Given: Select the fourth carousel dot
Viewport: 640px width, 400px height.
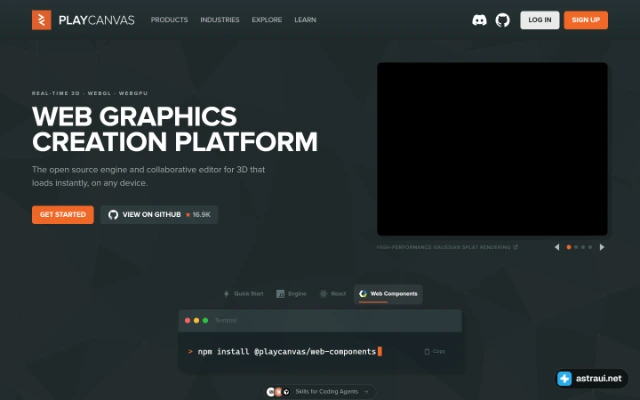Looking at the screenshot, I should (590, 247).
